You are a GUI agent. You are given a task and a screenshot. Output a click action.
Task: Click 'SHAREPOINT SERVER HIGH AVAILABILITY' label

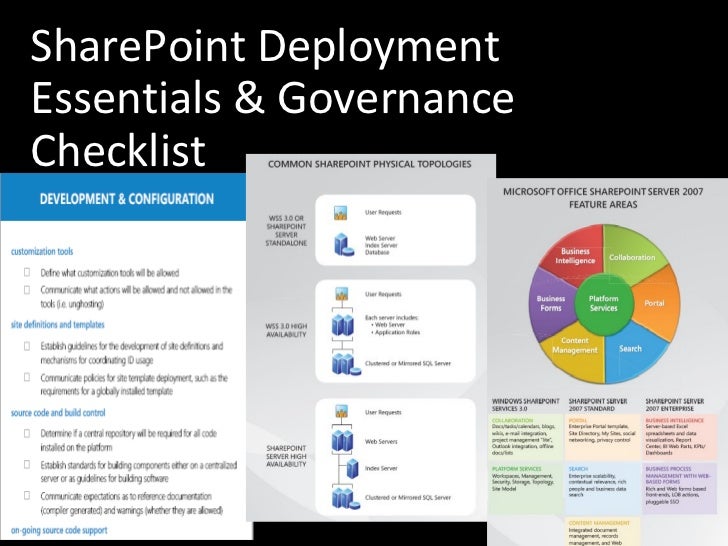pyautogui.click(x=286, y=456)
